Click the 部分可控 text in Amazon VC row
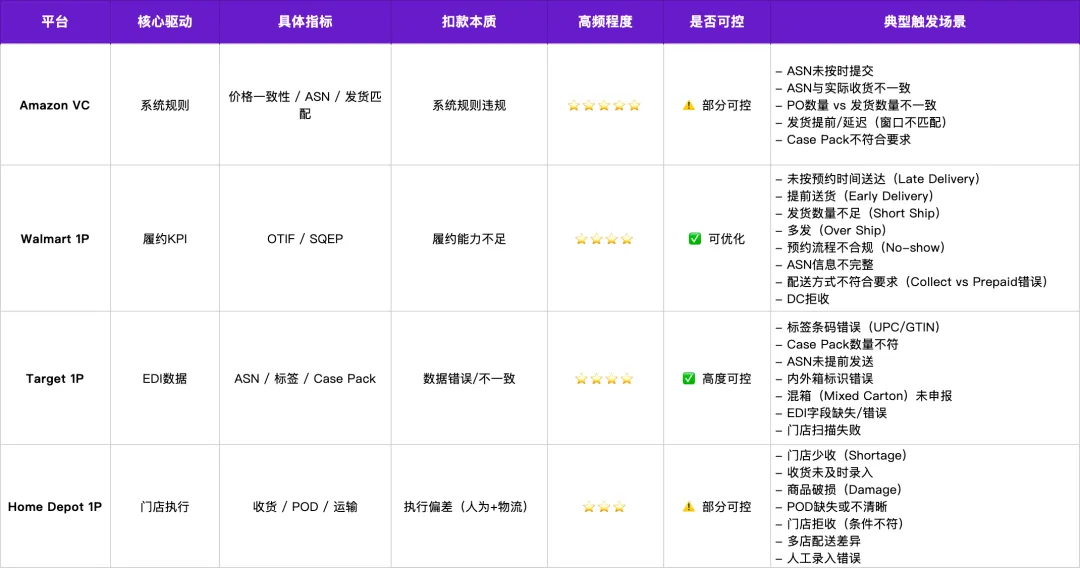1080x568 pixels. point(726,105)
